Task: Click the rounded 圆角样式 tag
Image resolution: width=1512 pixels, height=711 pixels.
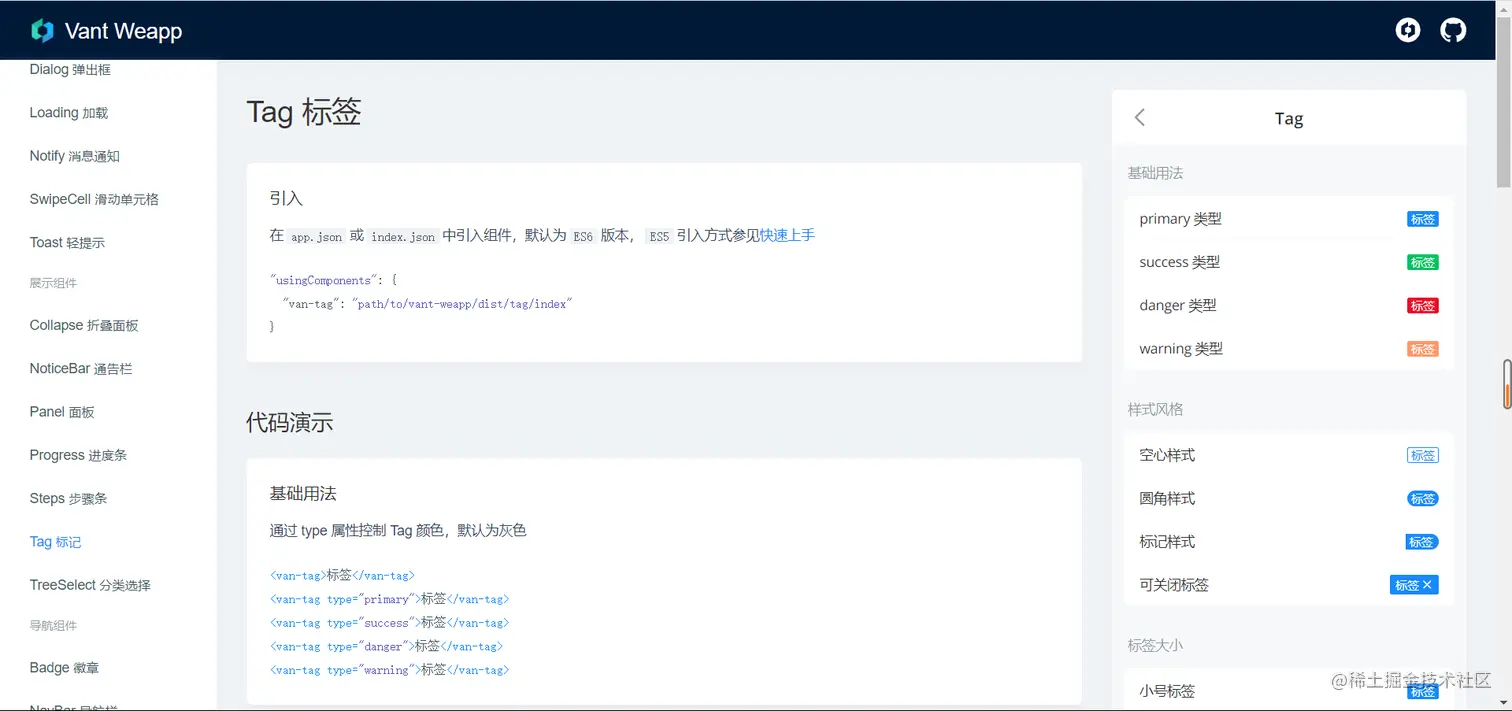Action: tap(1423, 498)
